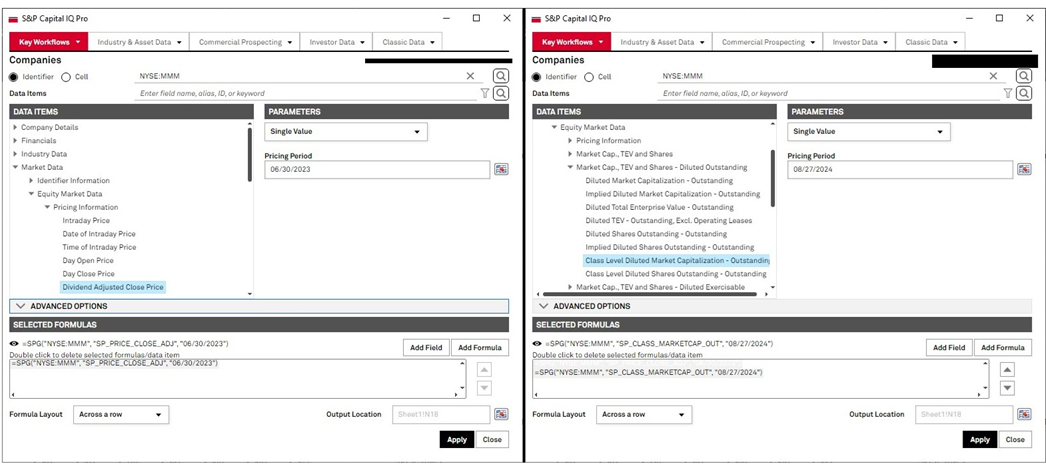
Task: Click Data Items search magnifier in right window
Action: [x=1024, y=93]
